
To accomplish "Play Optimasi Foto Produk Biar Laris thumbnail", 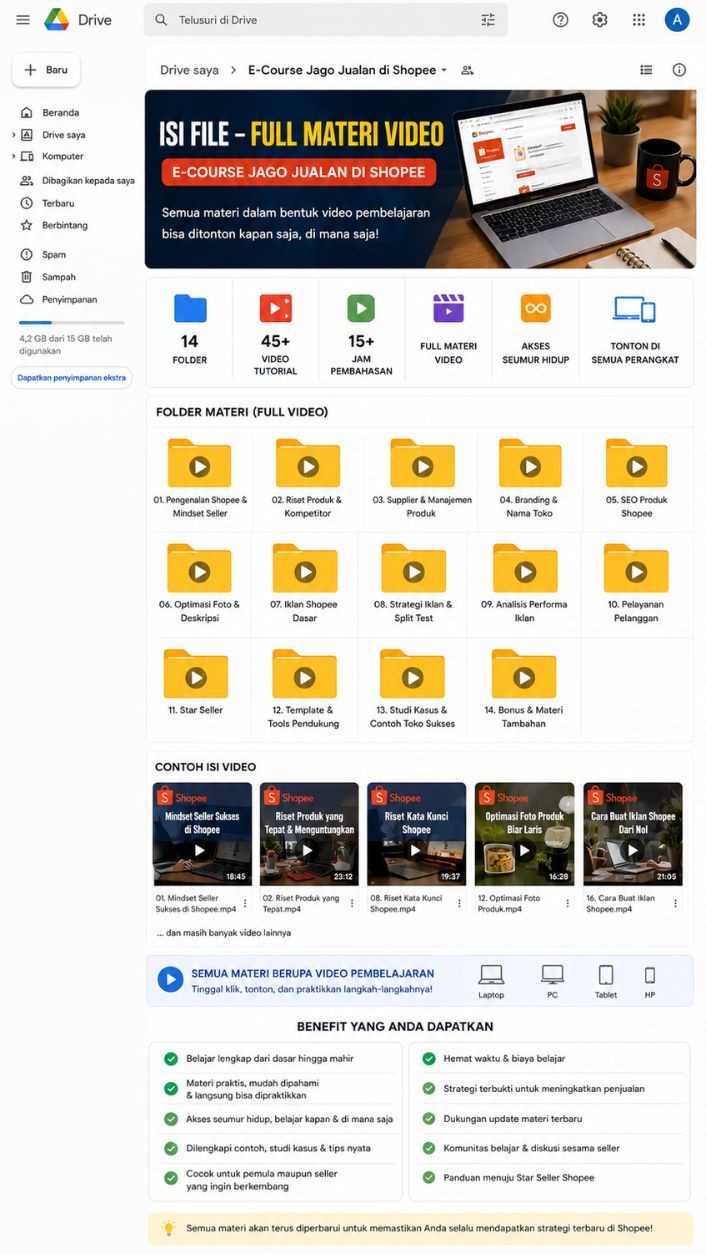I will (x=524, y=834).
